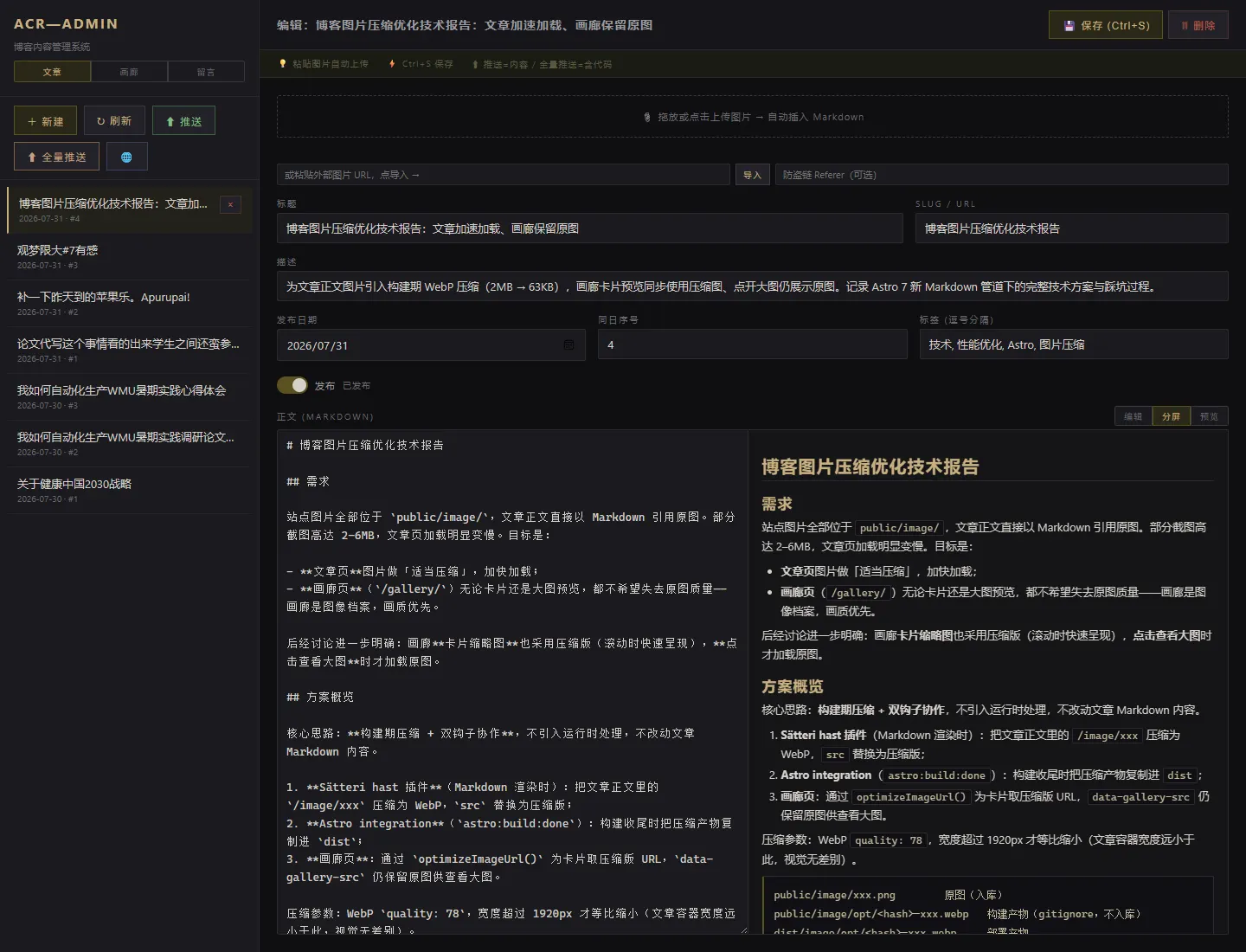The image size is (1246, 952).
Task: Click the ACR—ADMIN logo title
Action: (66, 24)
